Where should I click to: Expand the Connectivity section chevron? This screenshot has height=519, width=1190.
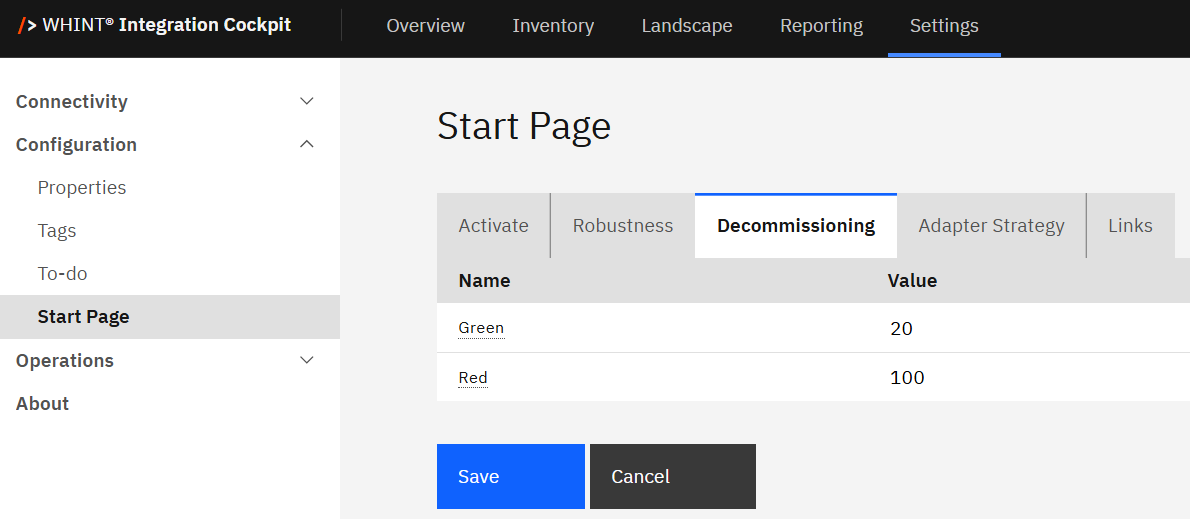(x=307, y=101)
